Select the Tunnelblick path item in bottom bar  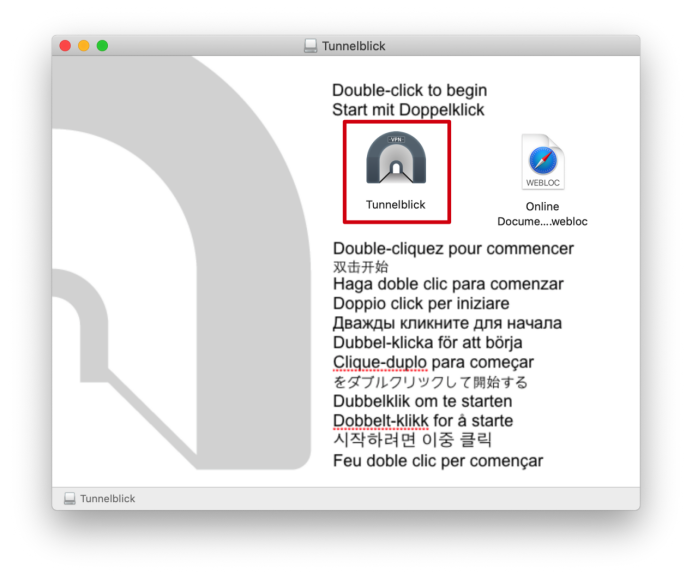tap(107, 498)
